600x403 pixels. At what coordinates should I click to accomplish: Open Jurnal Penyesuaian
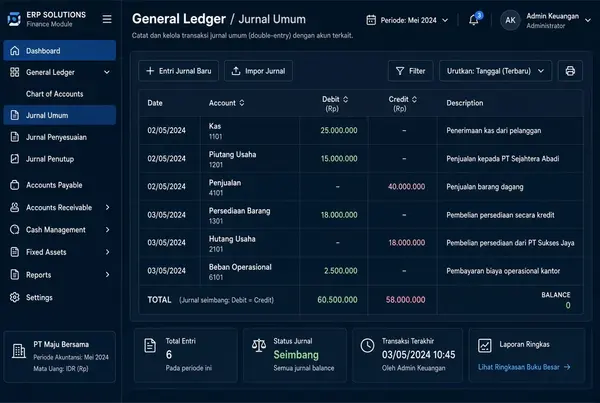[56, 137]
